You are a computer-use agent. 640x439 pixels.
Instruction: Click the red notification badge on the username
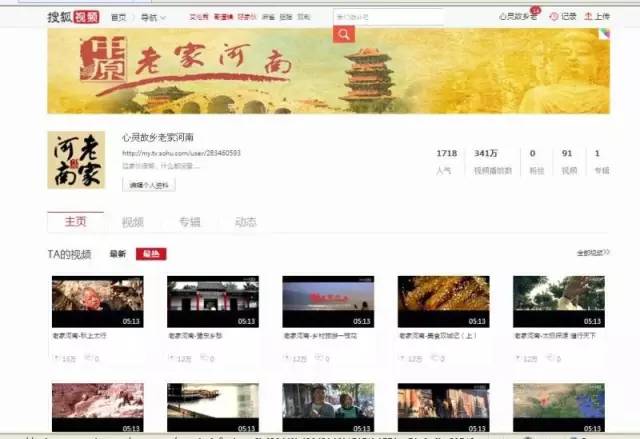pos(535,11)
